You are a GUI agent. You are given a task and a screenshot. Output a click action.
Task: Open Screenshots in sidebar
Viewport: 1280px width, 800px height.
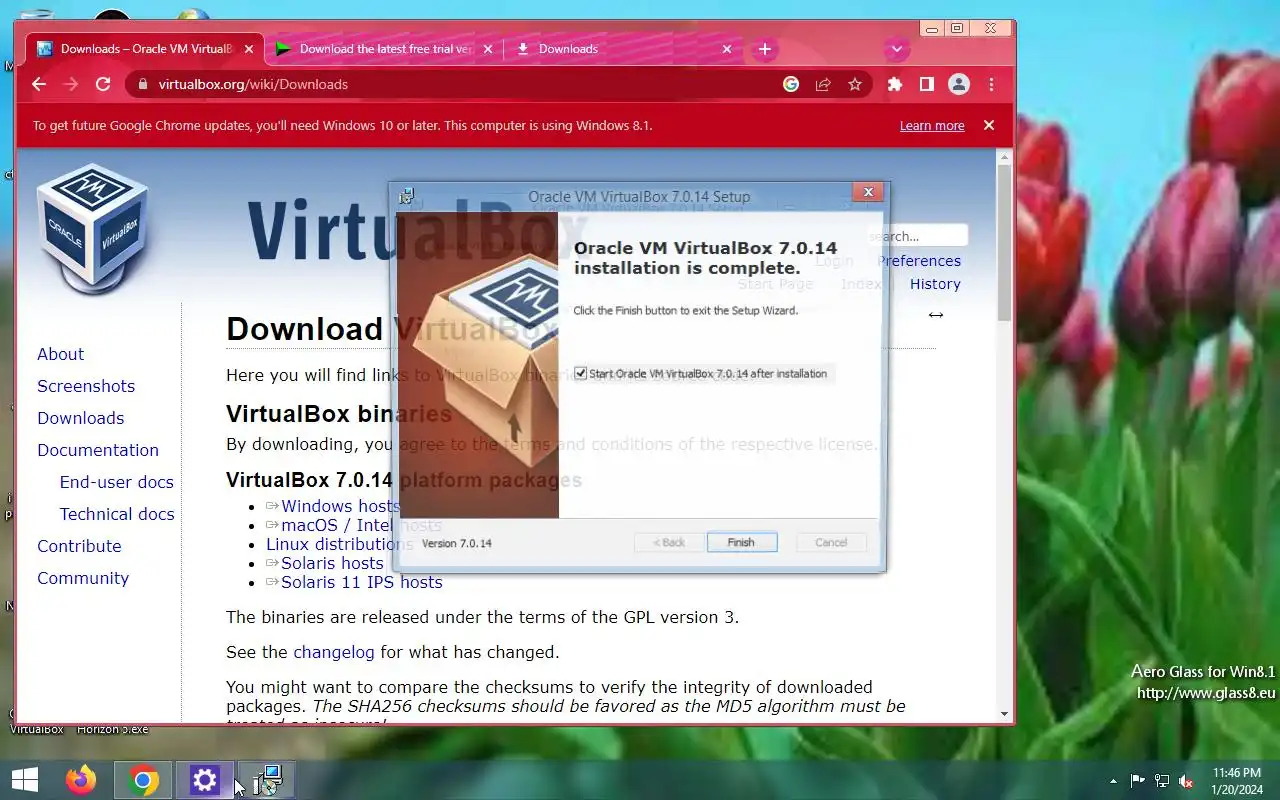(x=86, y=386)
